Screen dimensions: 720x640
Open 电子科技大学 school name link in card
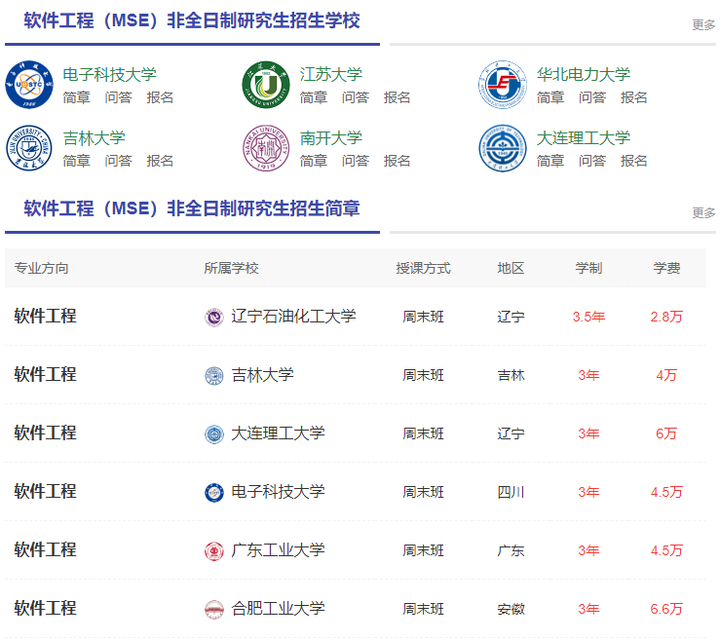click(109, 74)
